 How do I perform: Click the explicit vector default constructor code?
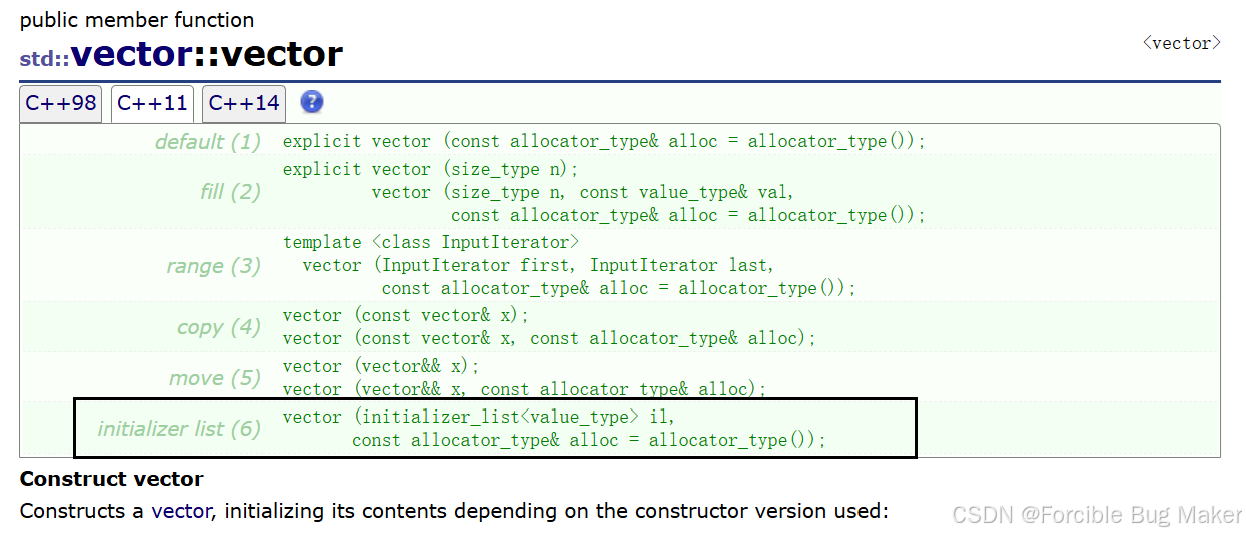coord(604,141)
